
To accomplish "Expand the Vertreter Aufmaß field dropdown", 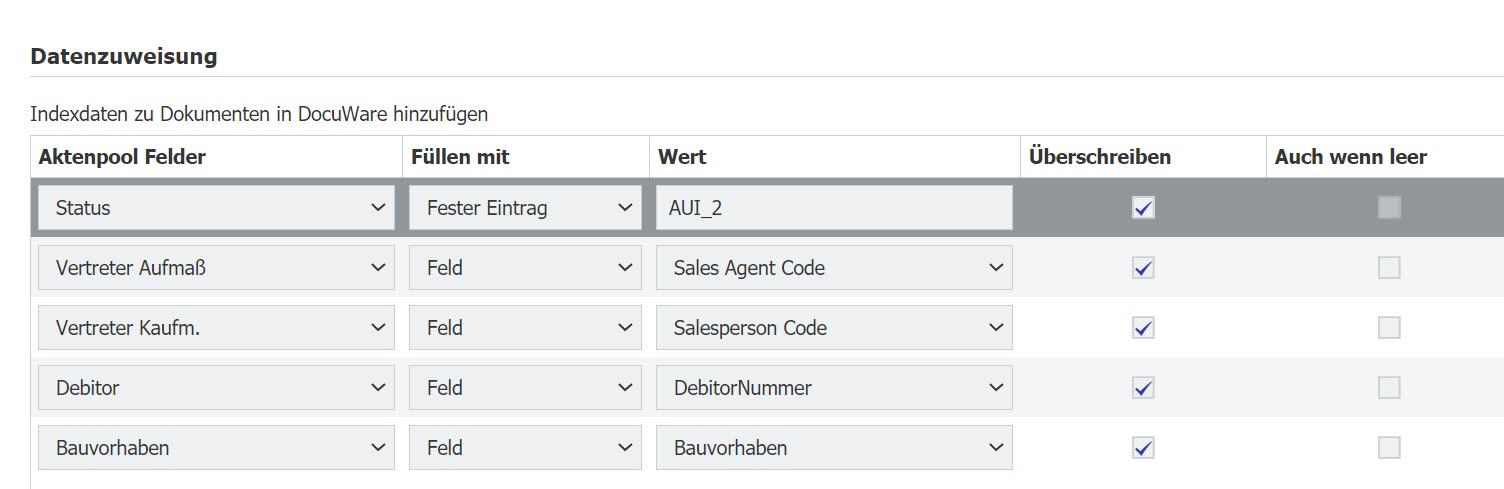I will [x=216, y=268].
